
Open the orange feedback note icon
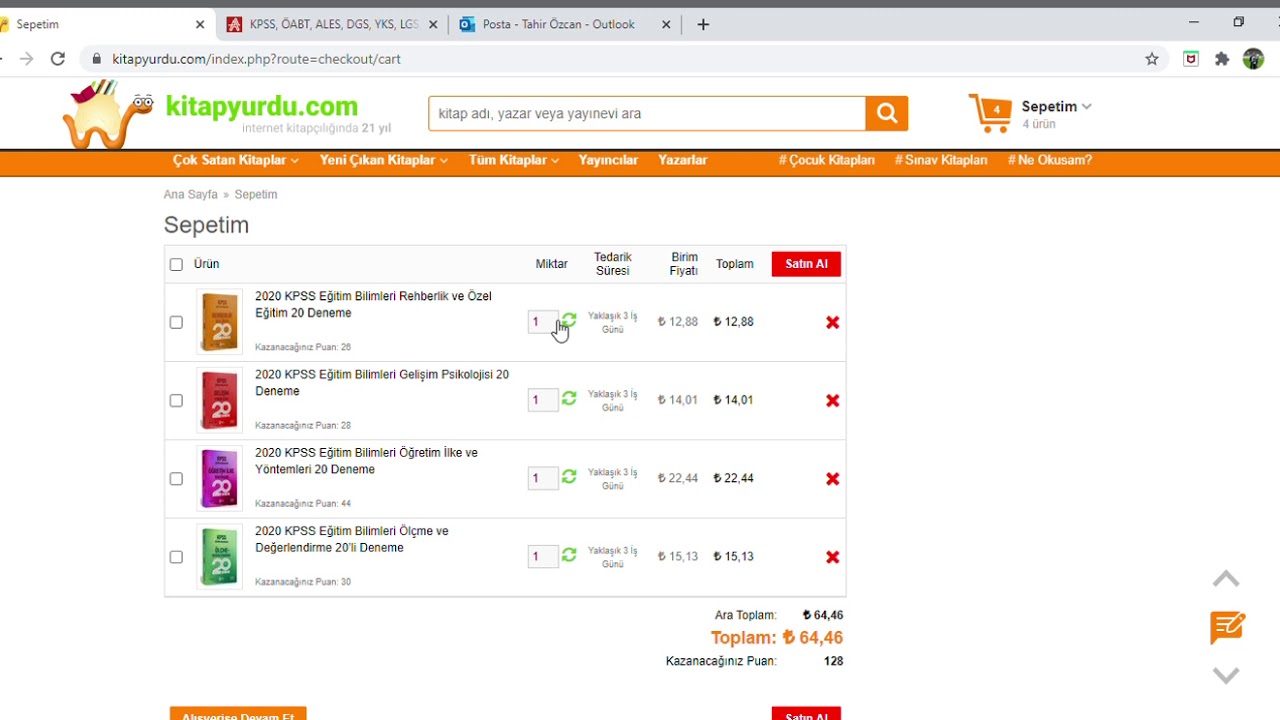(1227, 627)
